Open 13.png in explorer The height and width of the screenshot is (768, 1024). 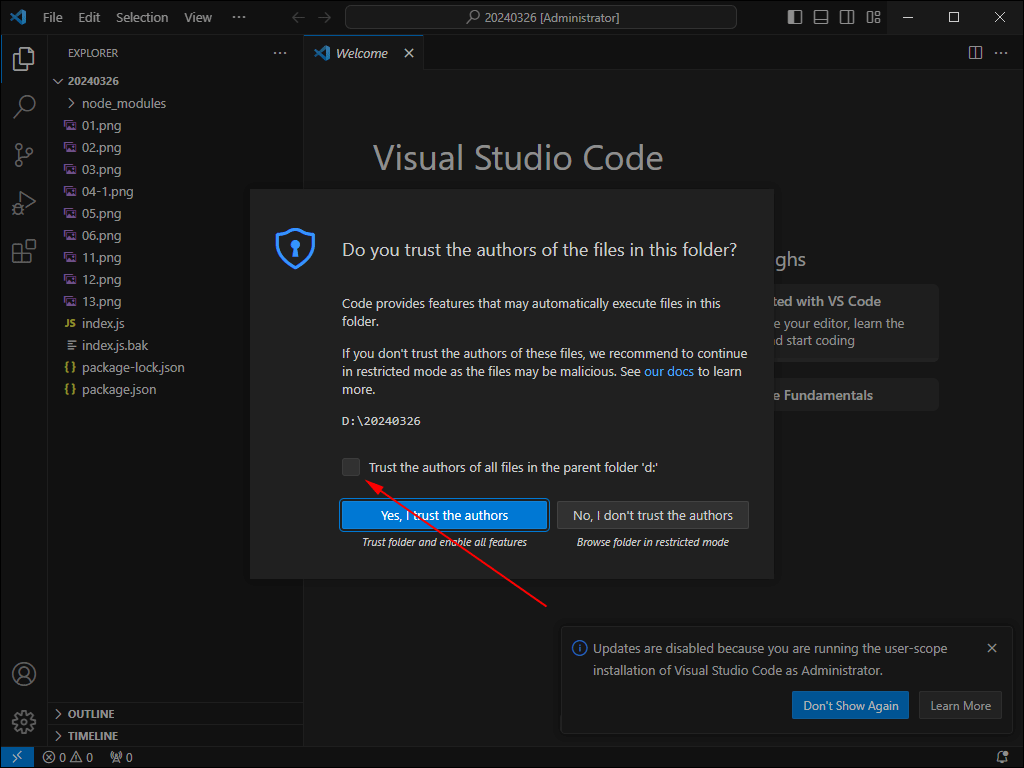175,301
